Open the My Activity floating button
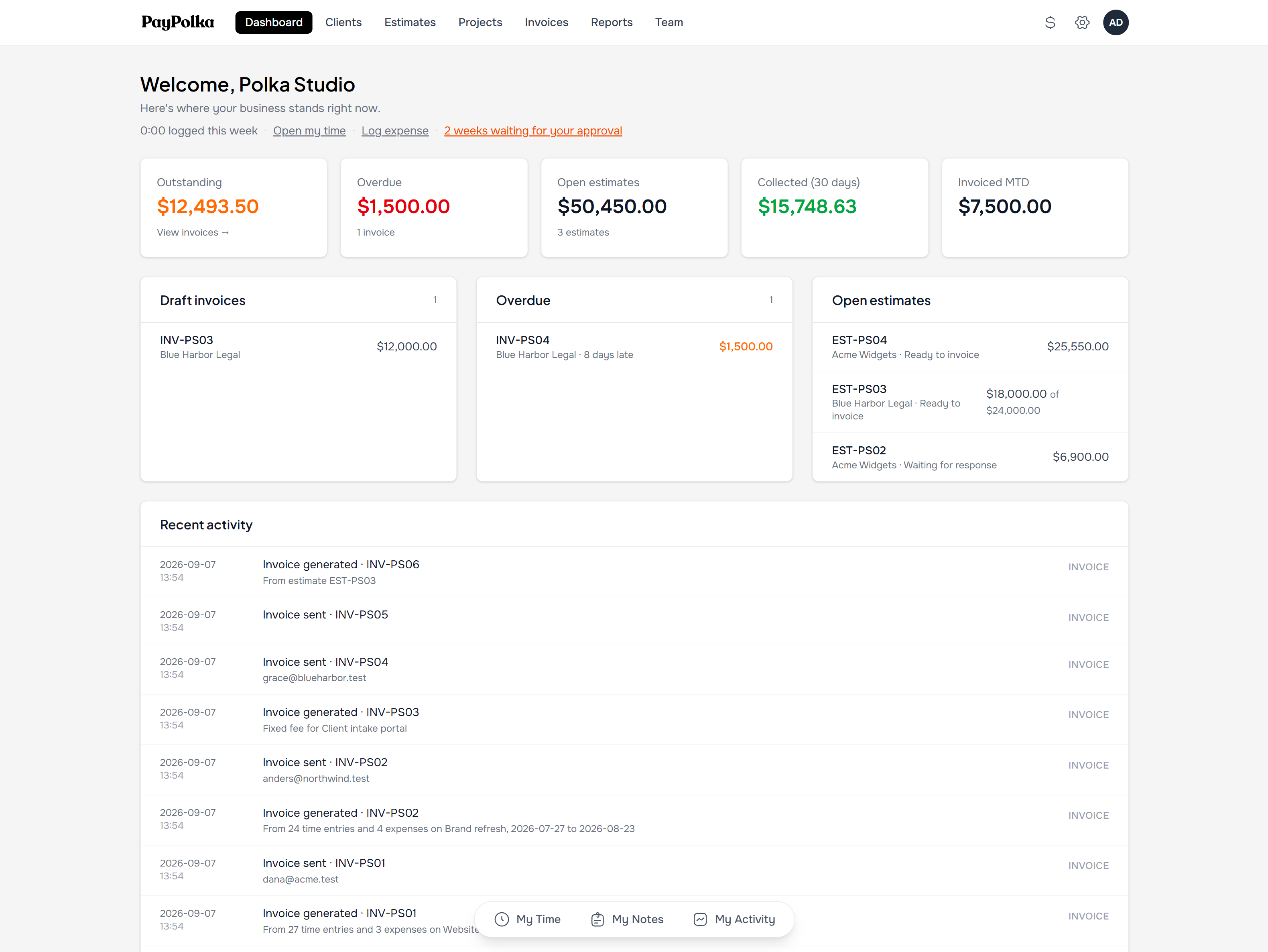Image resolution: width=1268 pixels, height=952 pixels. 734,919
